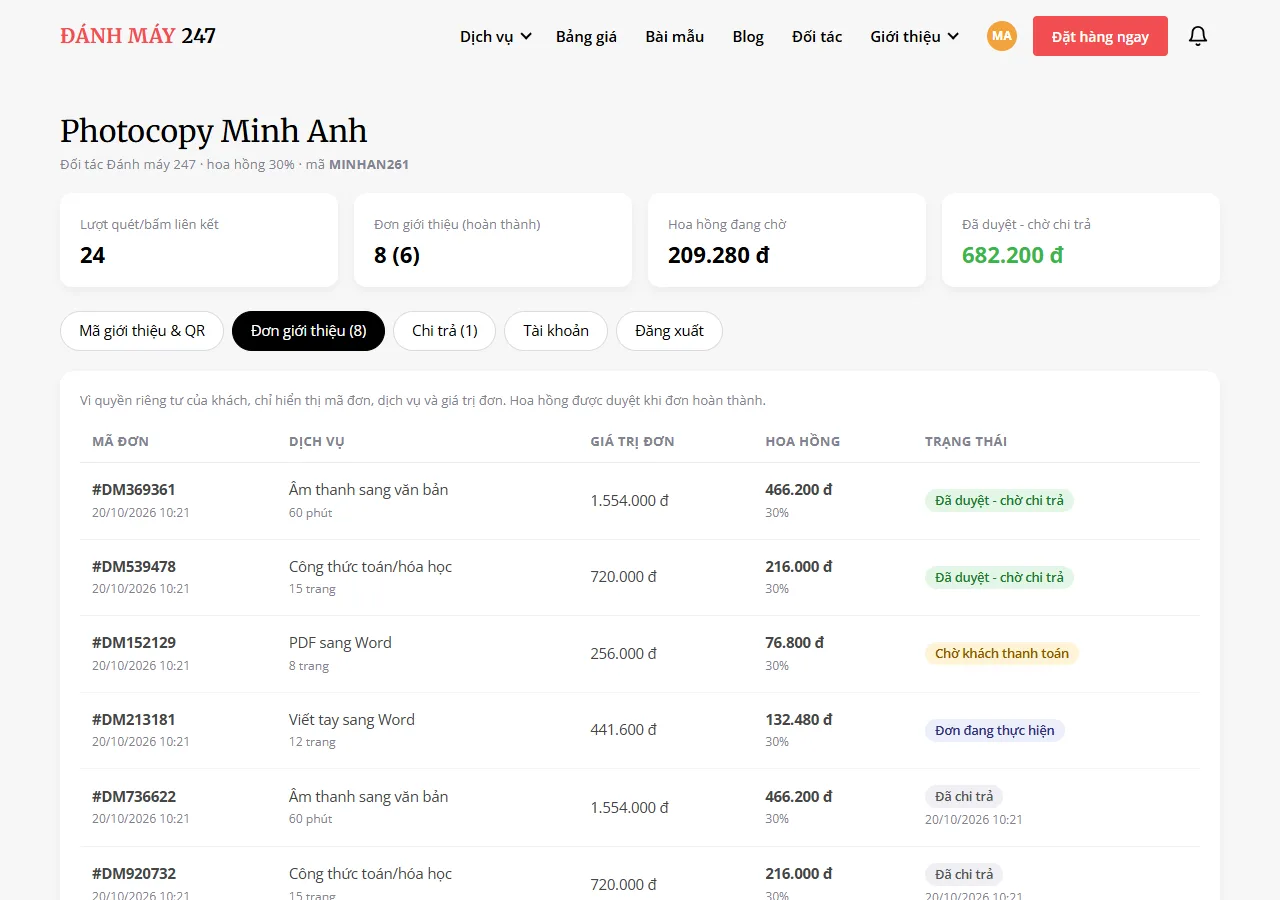
Task: Switch to the Mã giới thiệu & QR tab
Action: click(142, 331)
